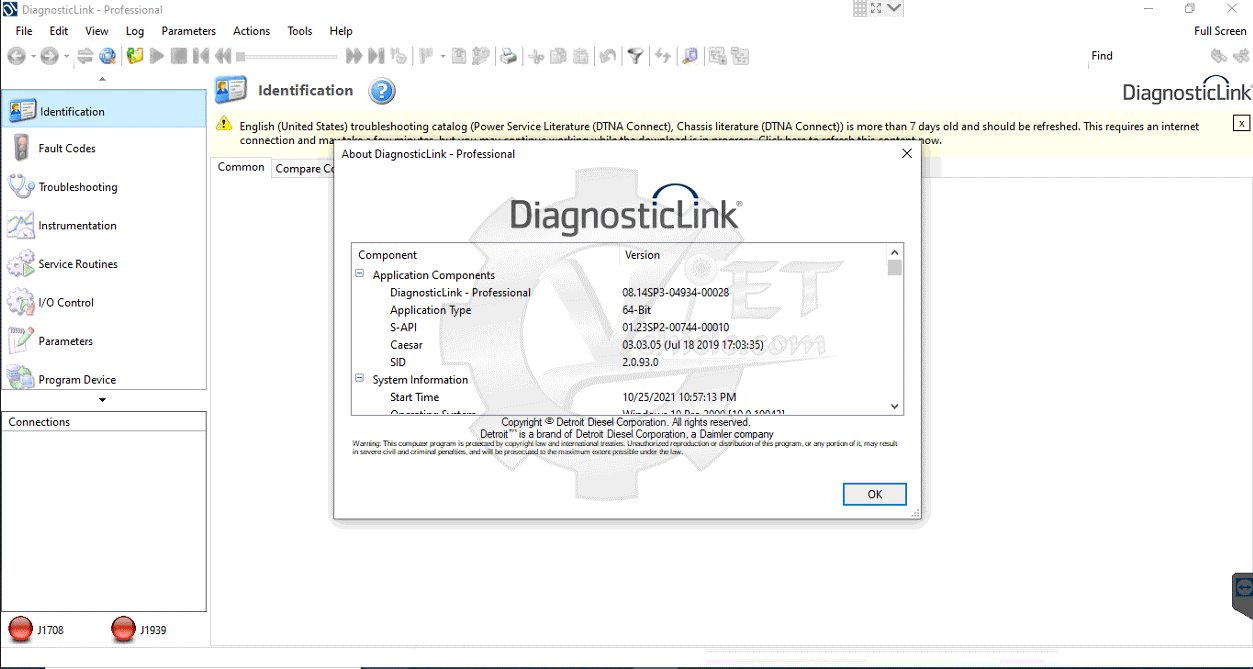Open Instrumentation in the sidebar
The height and width of the screenshot is (669, 1253).
(x=104, y=225)
